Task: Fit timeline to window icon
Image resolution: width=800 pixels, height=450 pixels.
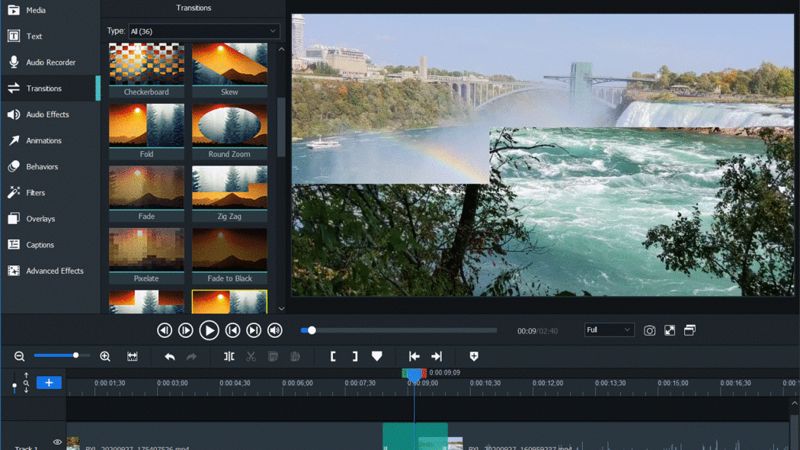Action: coord(133,356)
